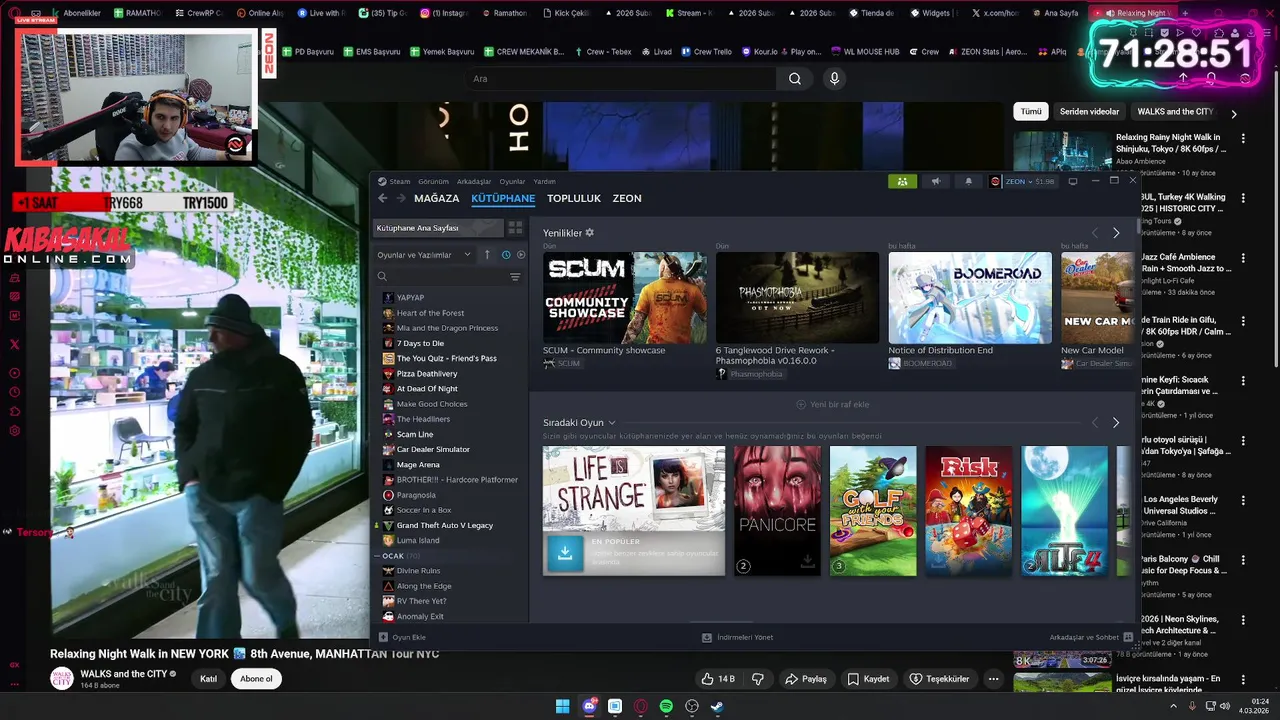Viewport: 1280px width, 720px height.
Task: Select 7 Days to Die
Action: click(x=420, y=343)
